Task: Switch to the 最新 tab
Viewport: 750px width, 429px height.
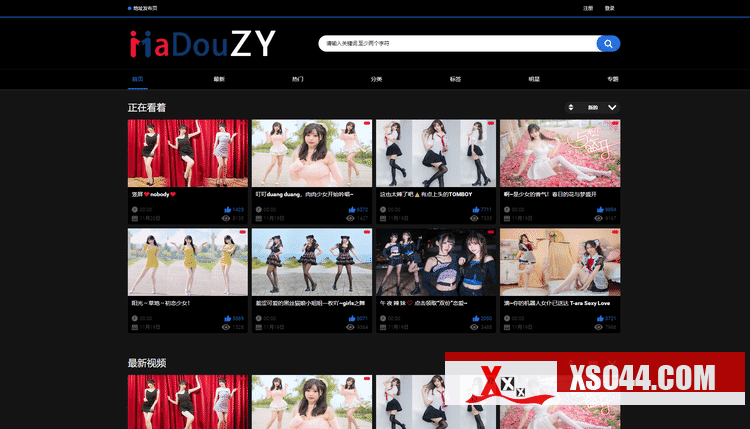Action: pyautogui.click(x=219, y=78)
